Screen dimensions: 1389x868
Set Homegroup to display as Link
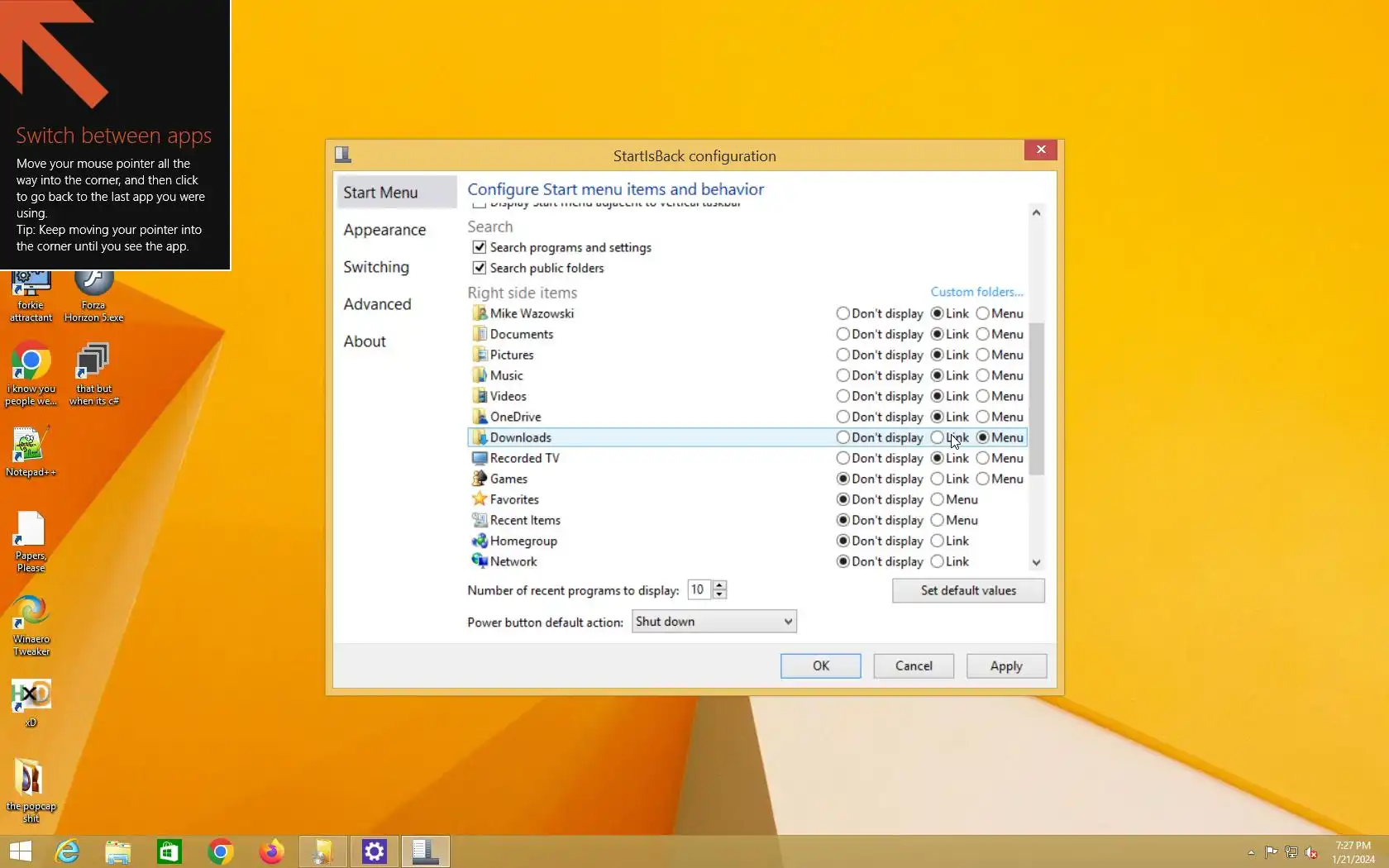(x=937, y=541)
